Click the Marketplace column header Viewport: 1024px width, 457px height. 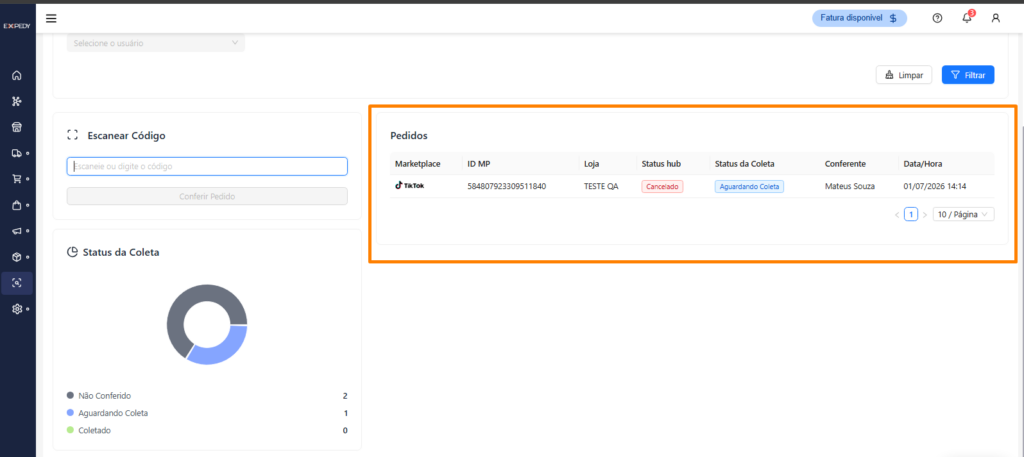[x=418, y=163]
